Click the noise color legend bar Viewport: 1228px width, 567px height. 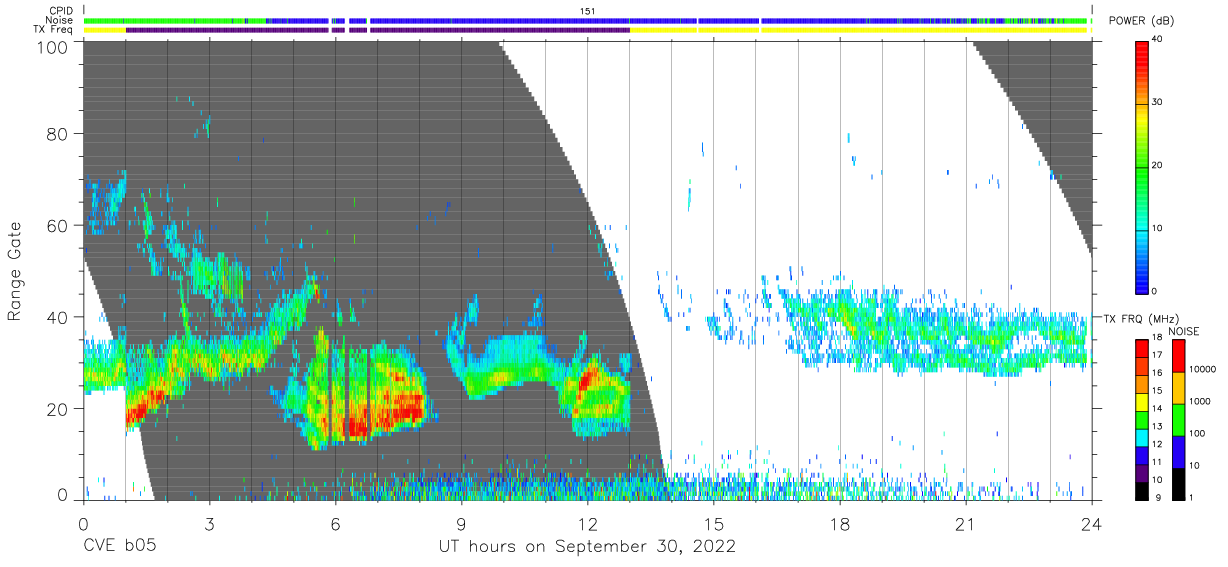point(1178,420)
